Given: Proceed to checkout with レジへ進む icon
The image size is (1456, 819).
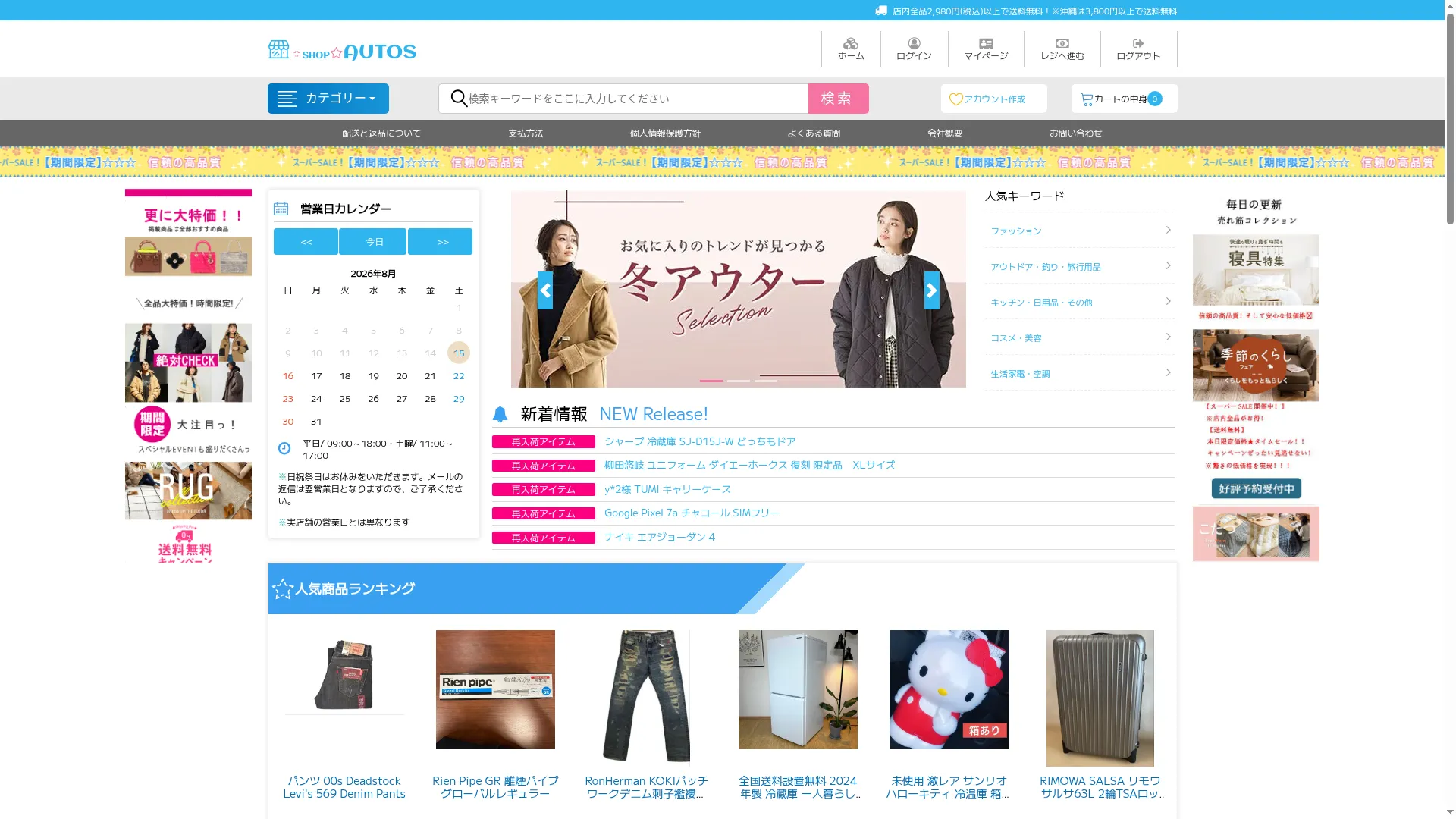Looking at the screenshot, I should (1062, 49).
